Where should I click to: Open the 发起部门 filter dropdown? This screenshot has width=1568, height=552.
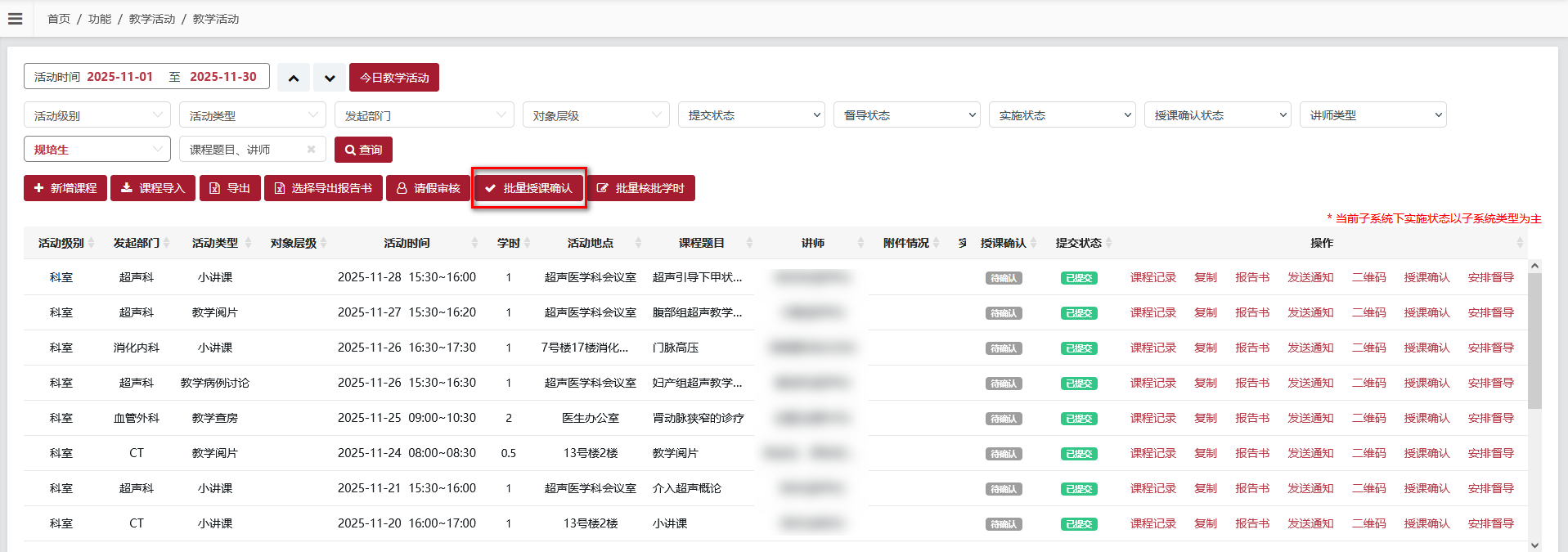[425, 115]
